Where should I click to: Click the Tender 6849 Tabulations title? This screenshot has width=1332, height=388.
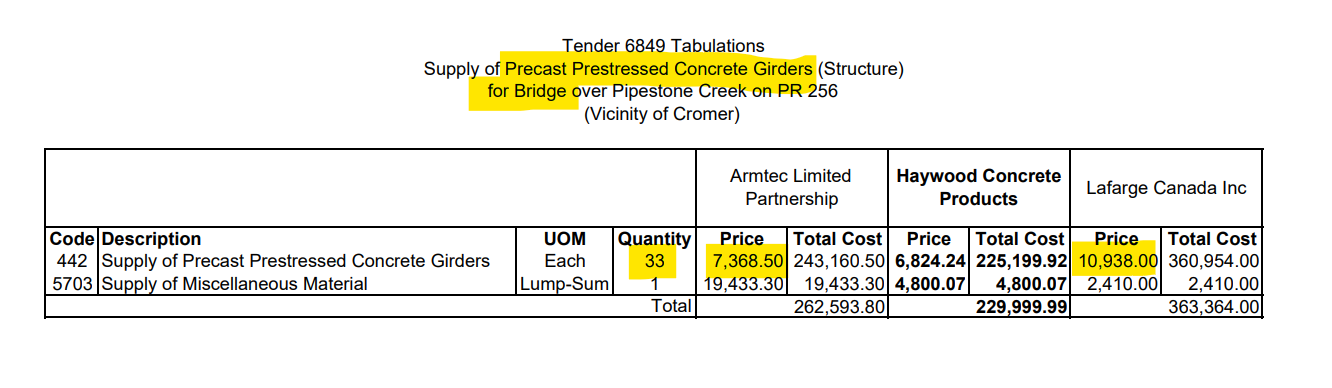(663, 46)
